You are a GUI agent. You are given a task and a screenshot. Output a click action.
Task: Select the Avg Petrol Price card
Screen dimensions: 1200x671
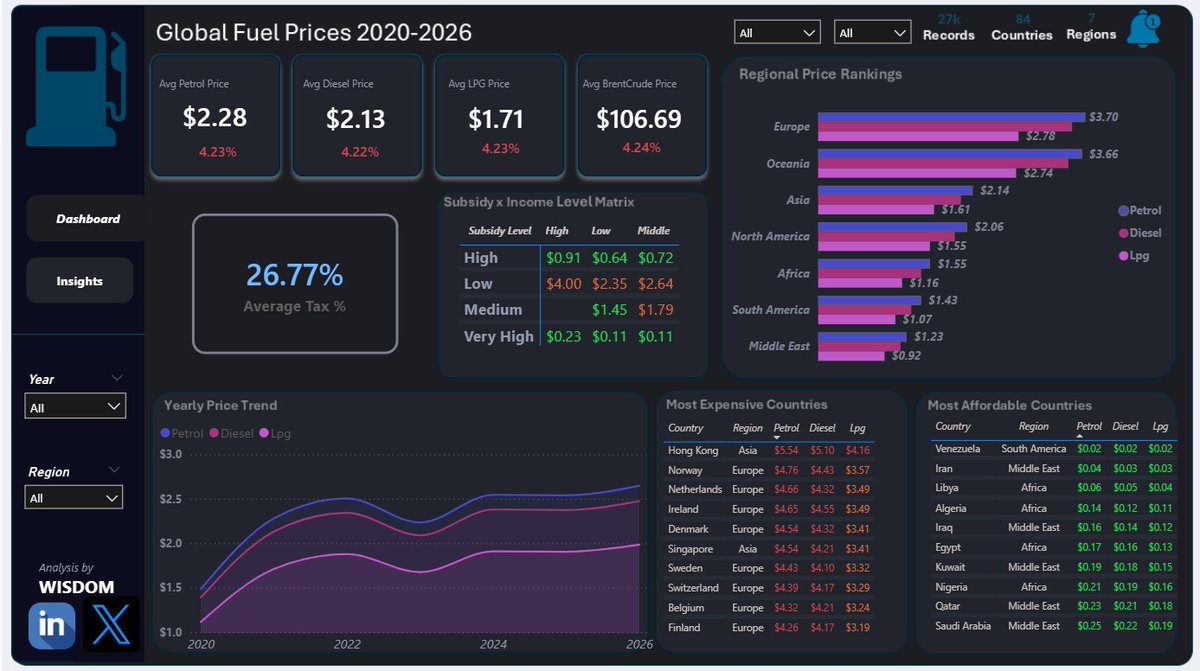click(215, 116)
